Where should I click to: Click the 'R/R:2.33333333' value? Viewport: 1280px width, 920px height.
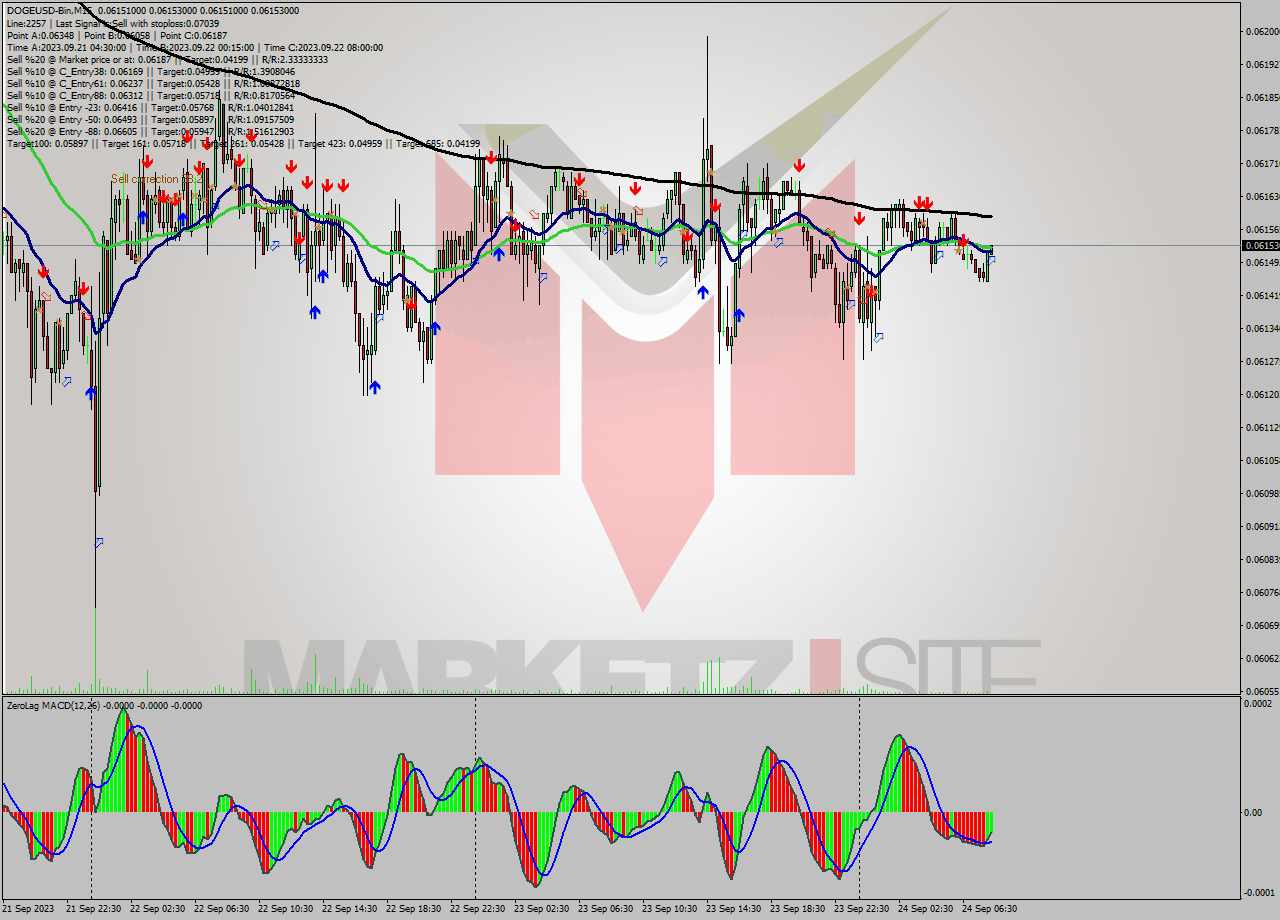click(x=296, y=59)
